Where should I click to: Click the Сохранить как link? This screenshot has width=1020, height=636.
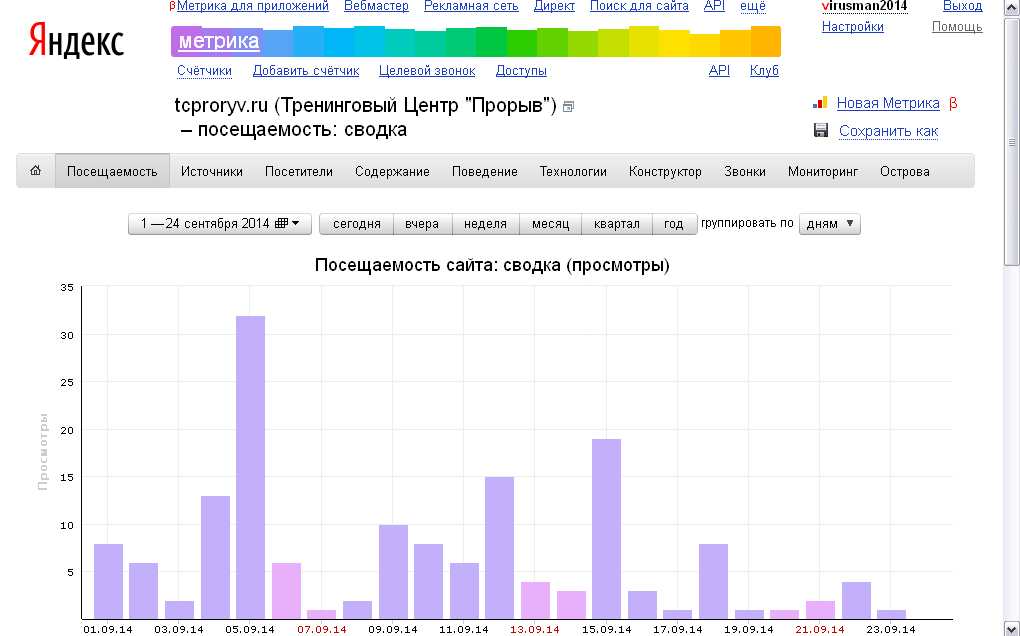889,131
